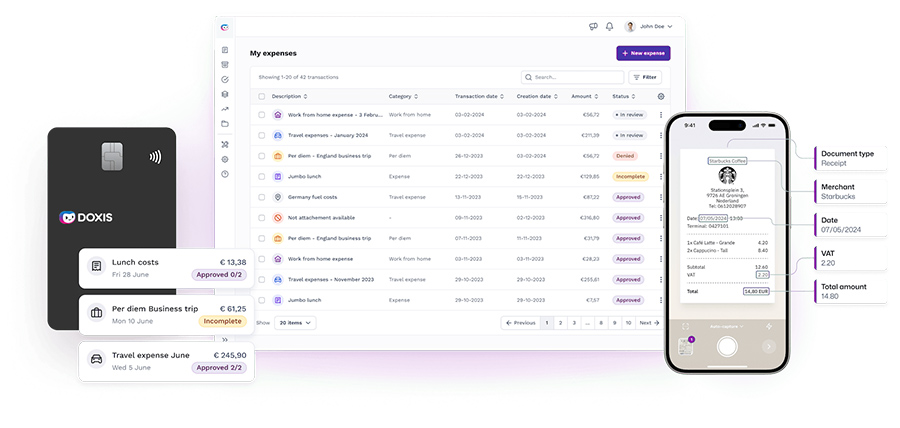The width and height of the screenshot is (900, 428).
Task: Sort by the Transaction date column header
Action: 479,96
